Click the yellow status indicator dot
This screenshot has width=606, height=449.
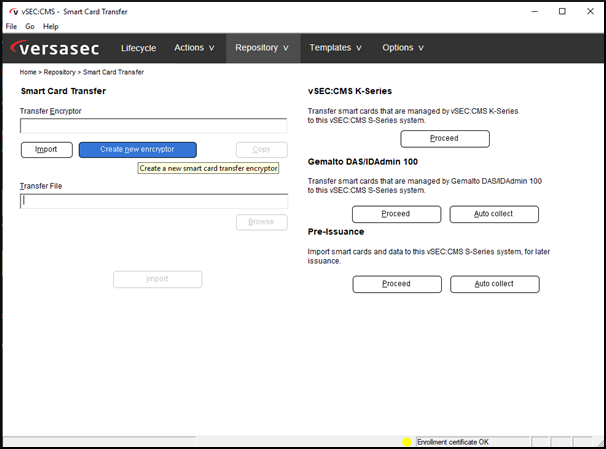pos(407,442)
